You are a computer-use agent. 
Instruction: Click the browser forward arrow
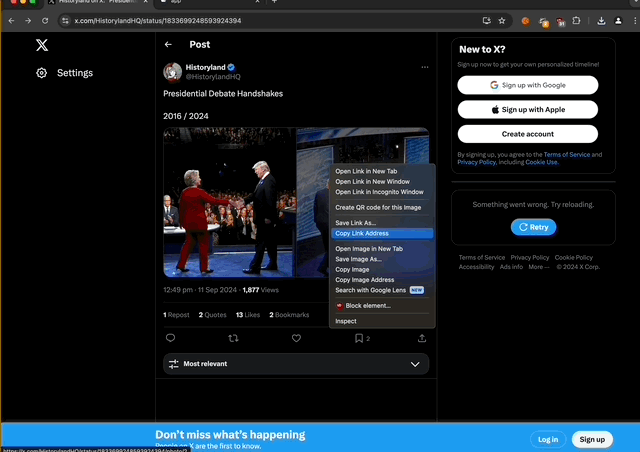[x=28, y=20]
